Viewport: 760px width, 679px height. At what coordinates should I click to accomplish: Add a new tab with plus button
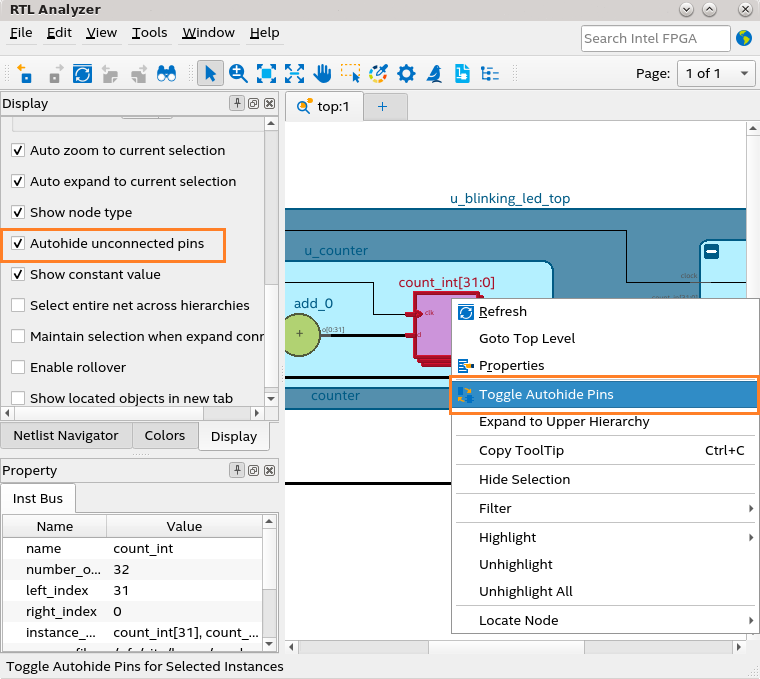tap(382, 106)
